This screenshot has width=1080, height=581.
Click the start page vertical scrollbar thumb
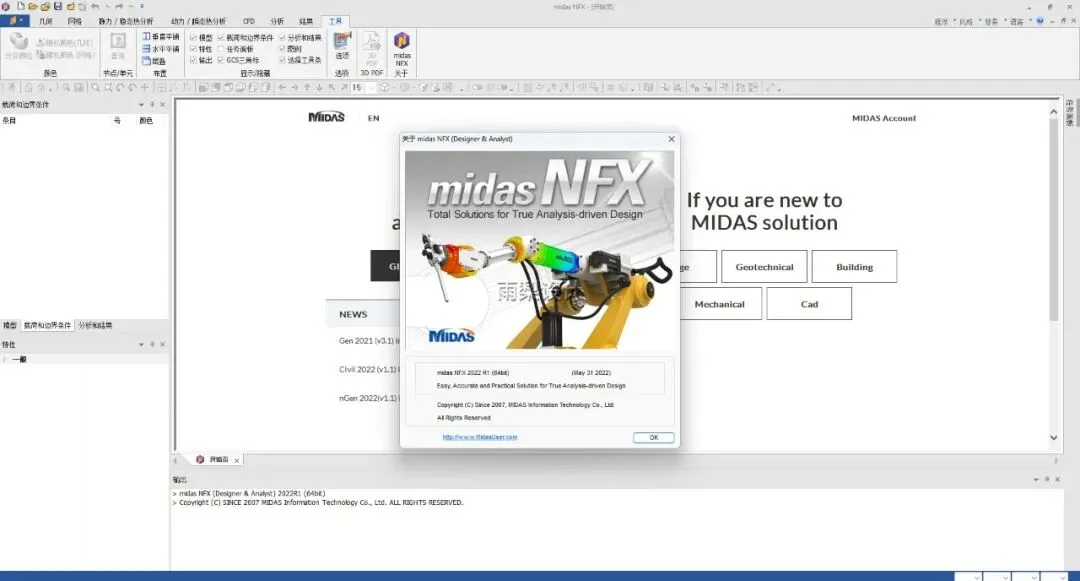pyautogui.click(x=1053, y=219)
